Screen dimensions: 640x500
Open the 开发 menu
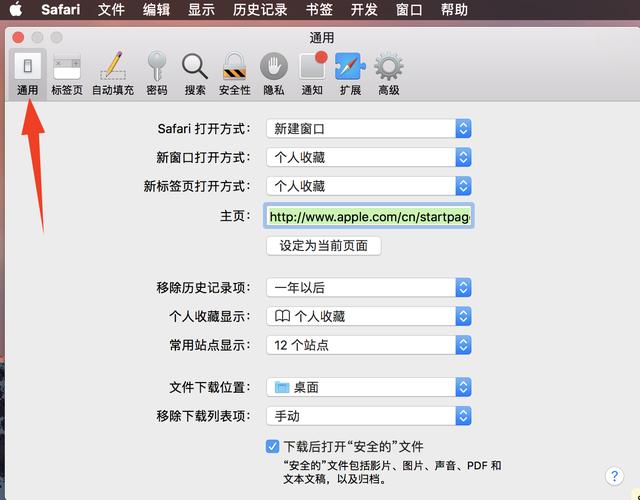click(364, 9)
